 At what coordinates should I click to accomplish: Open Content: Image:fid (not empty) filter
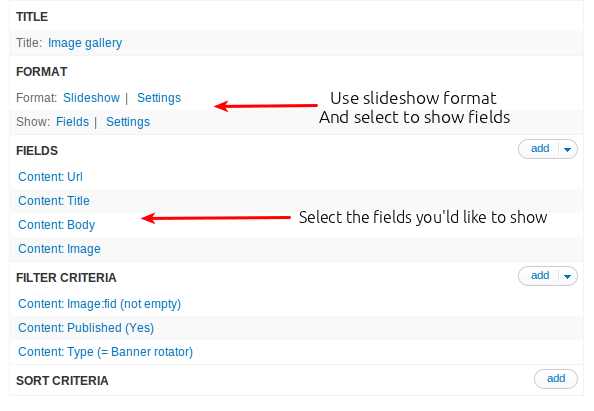100,304
